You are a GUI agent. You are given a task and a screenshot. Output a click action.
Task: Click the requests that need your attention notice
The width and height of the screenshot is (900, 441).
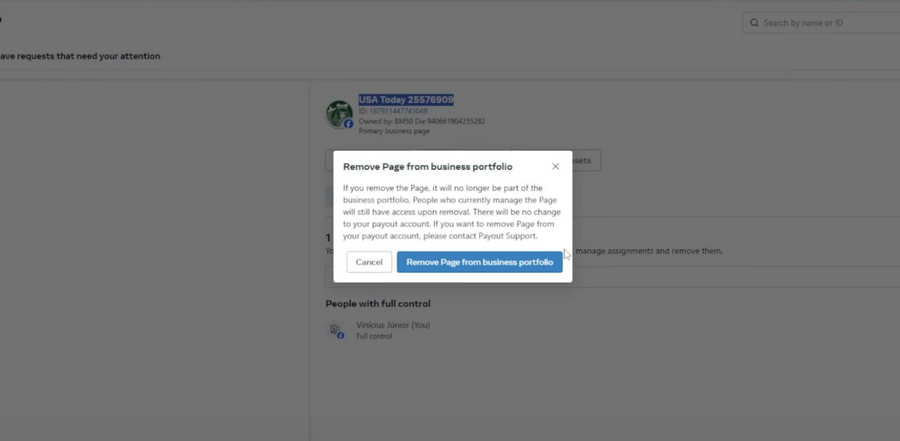click(x=80, y=56)
